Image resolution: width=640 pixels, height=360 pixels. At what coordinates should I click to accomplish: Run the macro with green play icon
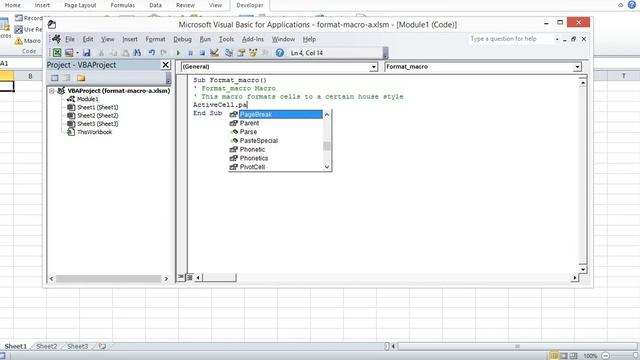(x=178, y=53)
